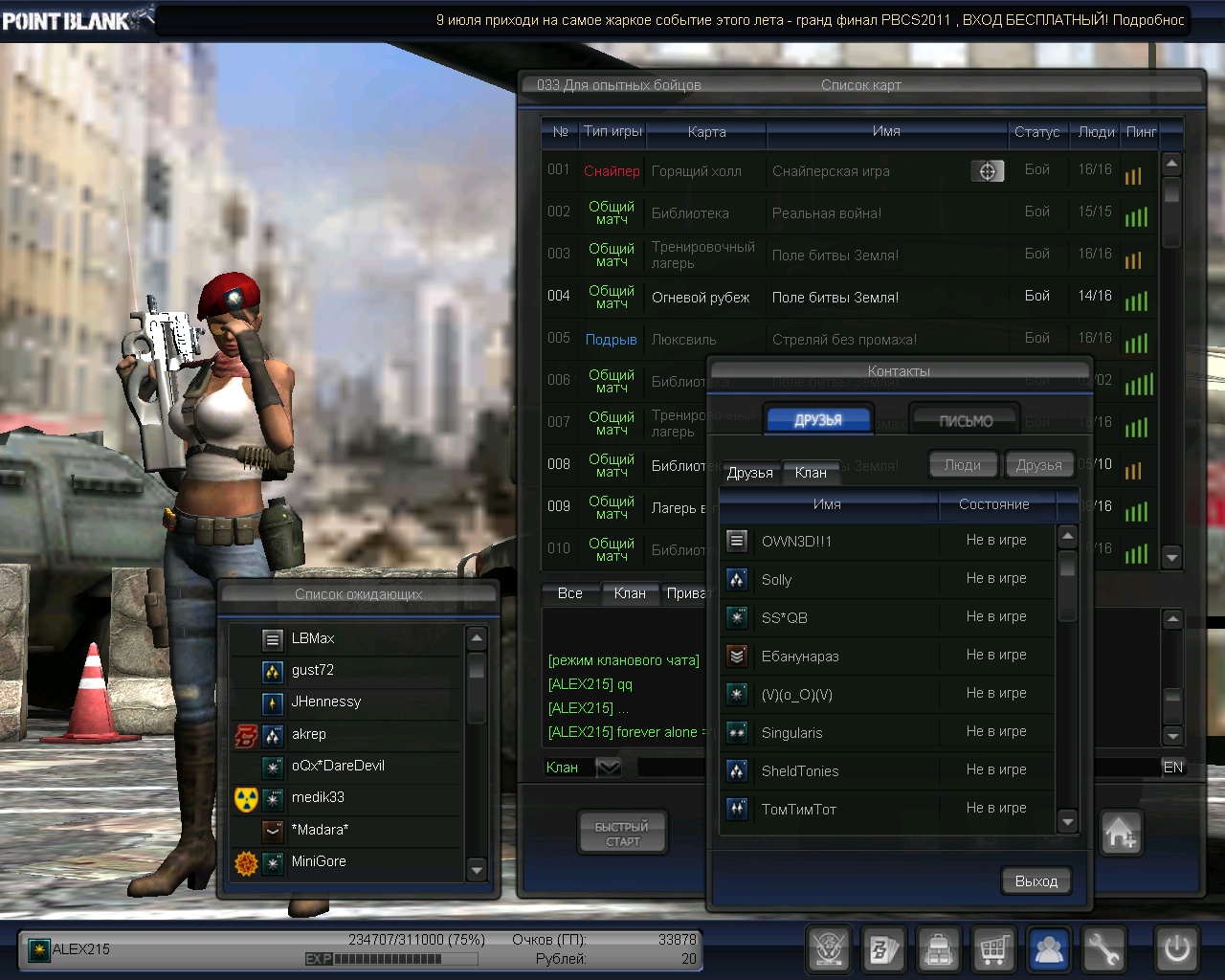Click the БЫСТРЫЙ СТАРТ button
Image resolution: width=1225 pixels, height=980 pixels.
click(623, 834)
